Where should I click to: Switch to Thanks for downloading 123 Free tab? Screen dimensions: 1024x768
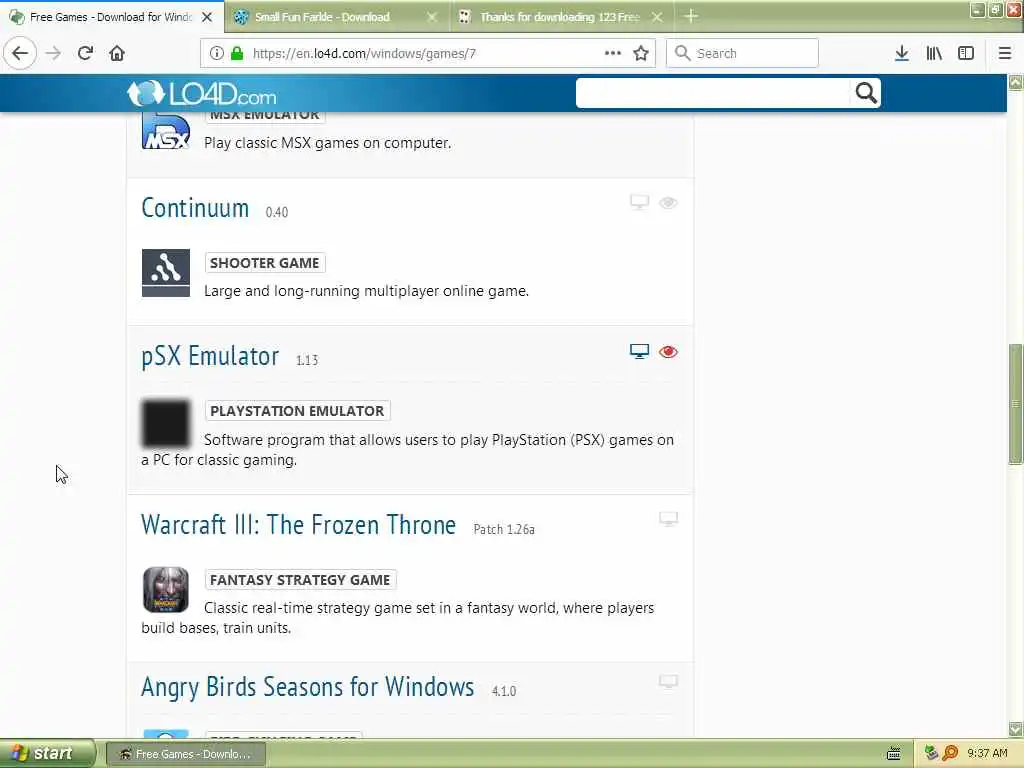560,17
